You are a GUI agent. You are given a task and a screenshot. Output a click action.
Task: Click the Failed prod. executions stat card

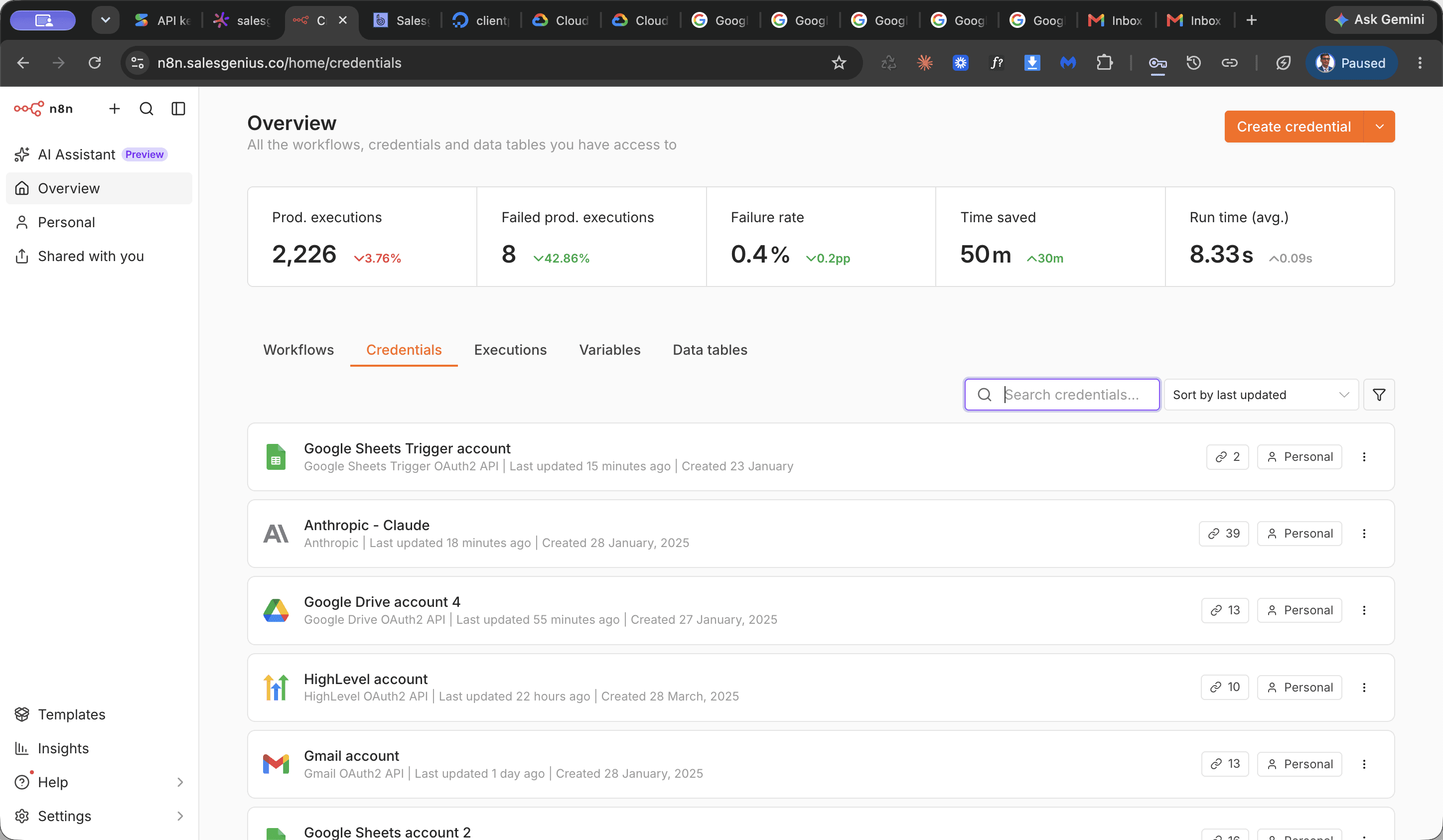[591, 237]
